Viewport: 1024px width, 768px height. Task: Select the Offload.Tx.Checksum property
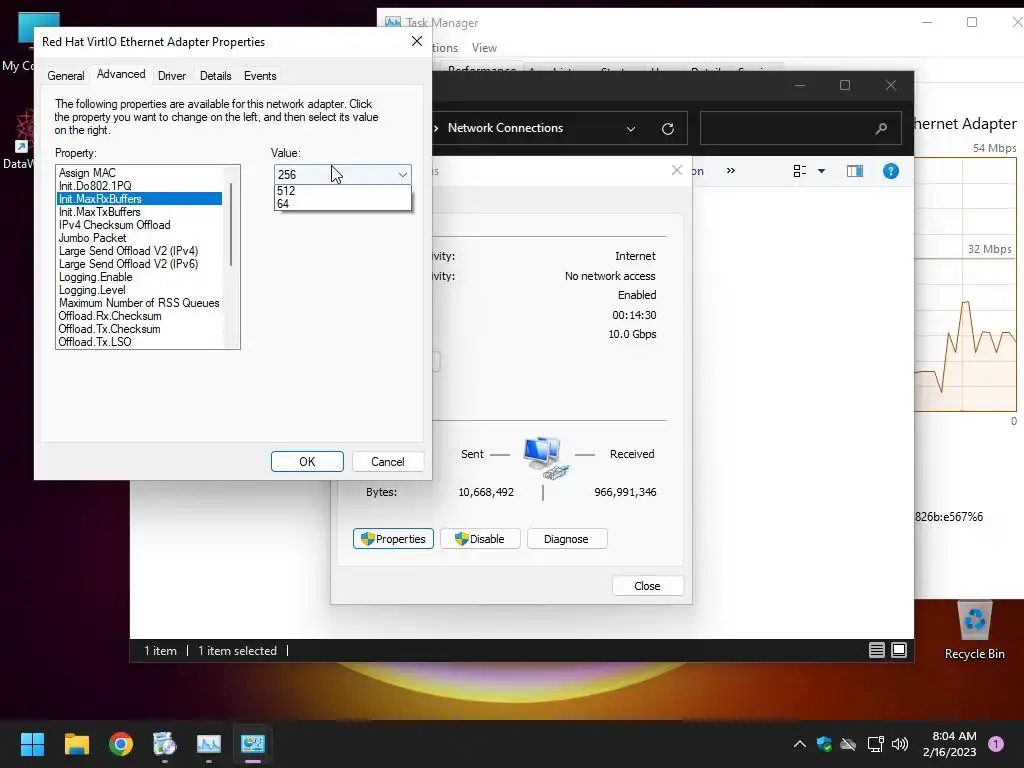(x=140, y=329)
